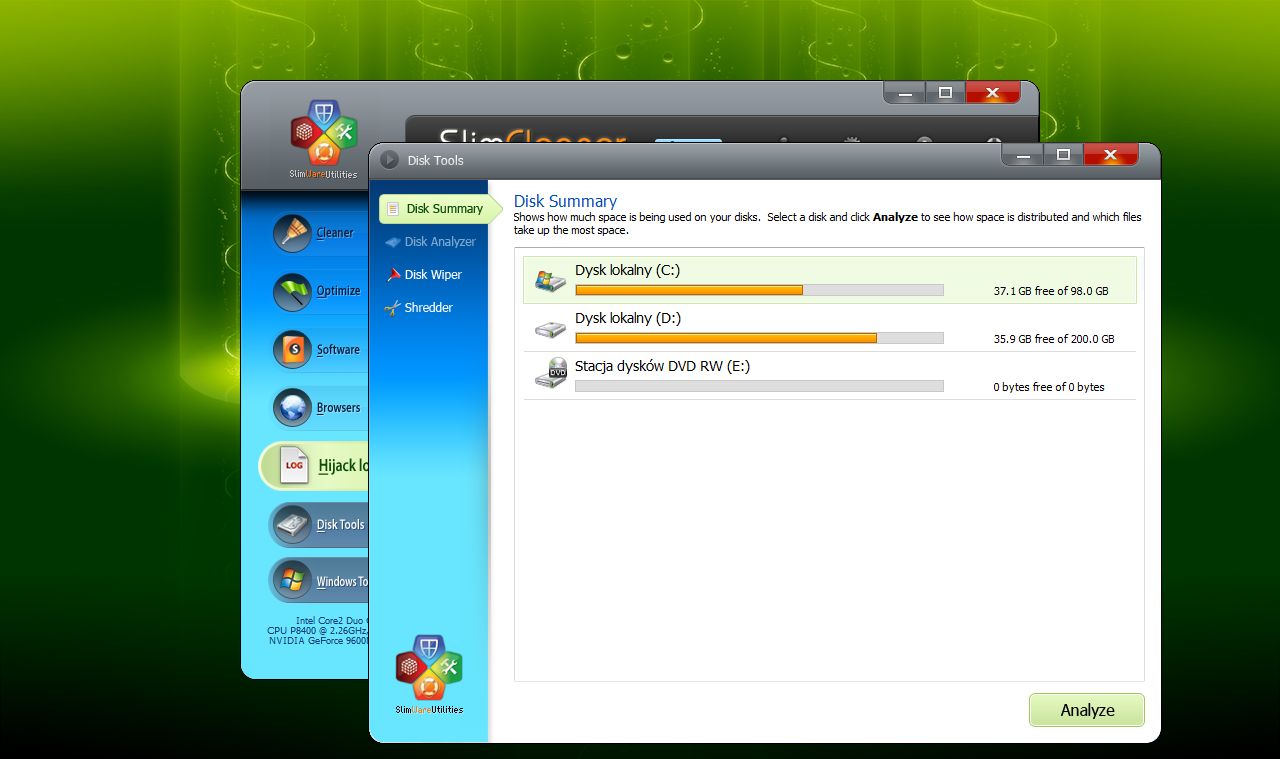Image resolution: width=1280 pixels, height=759 pixels.
Task: Click the Analyze button
Action: coord(1087,710)
